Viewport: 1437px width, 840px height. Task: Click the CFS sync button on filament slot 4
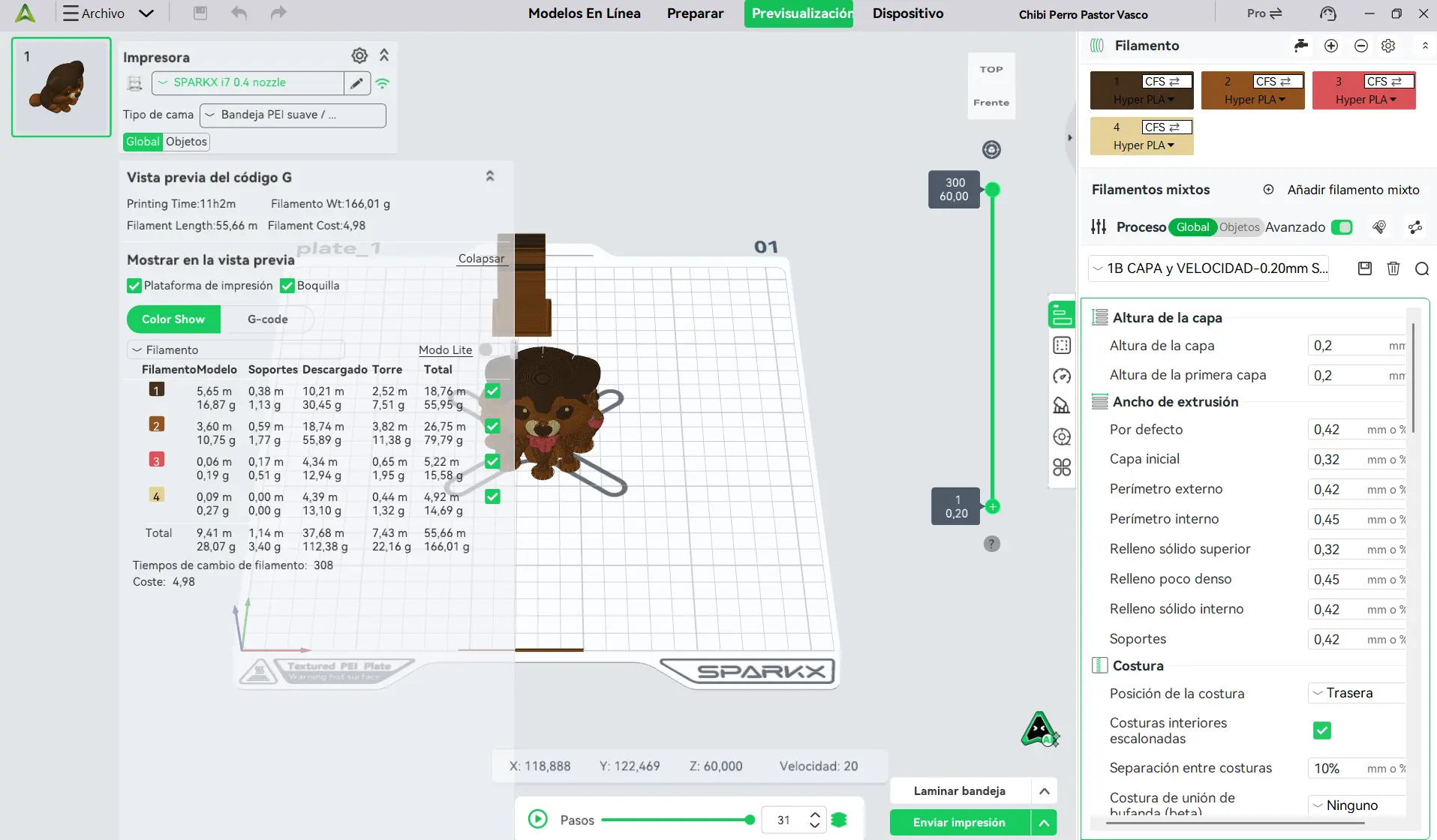pyautogui.click(x=1167, y=127)
